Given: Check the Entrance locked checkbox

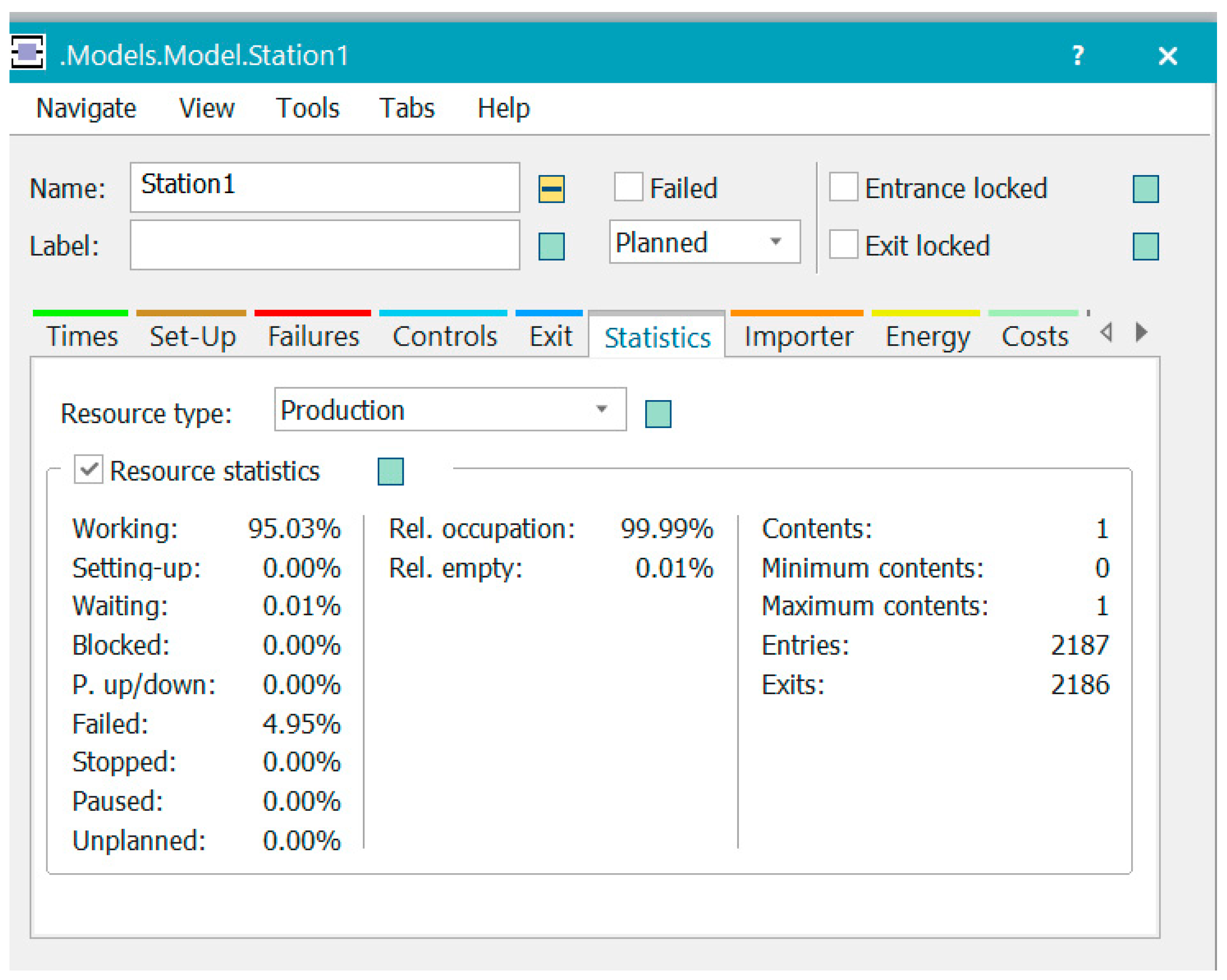Looking at the screenshot, I should coord(843,187).
